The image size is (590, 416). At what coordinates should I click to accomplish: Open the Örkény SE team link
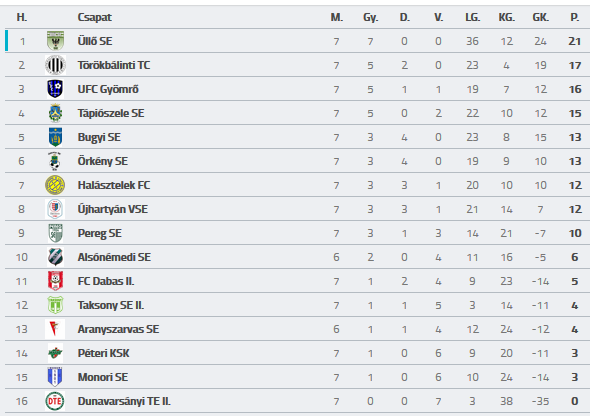coord(102,161)
